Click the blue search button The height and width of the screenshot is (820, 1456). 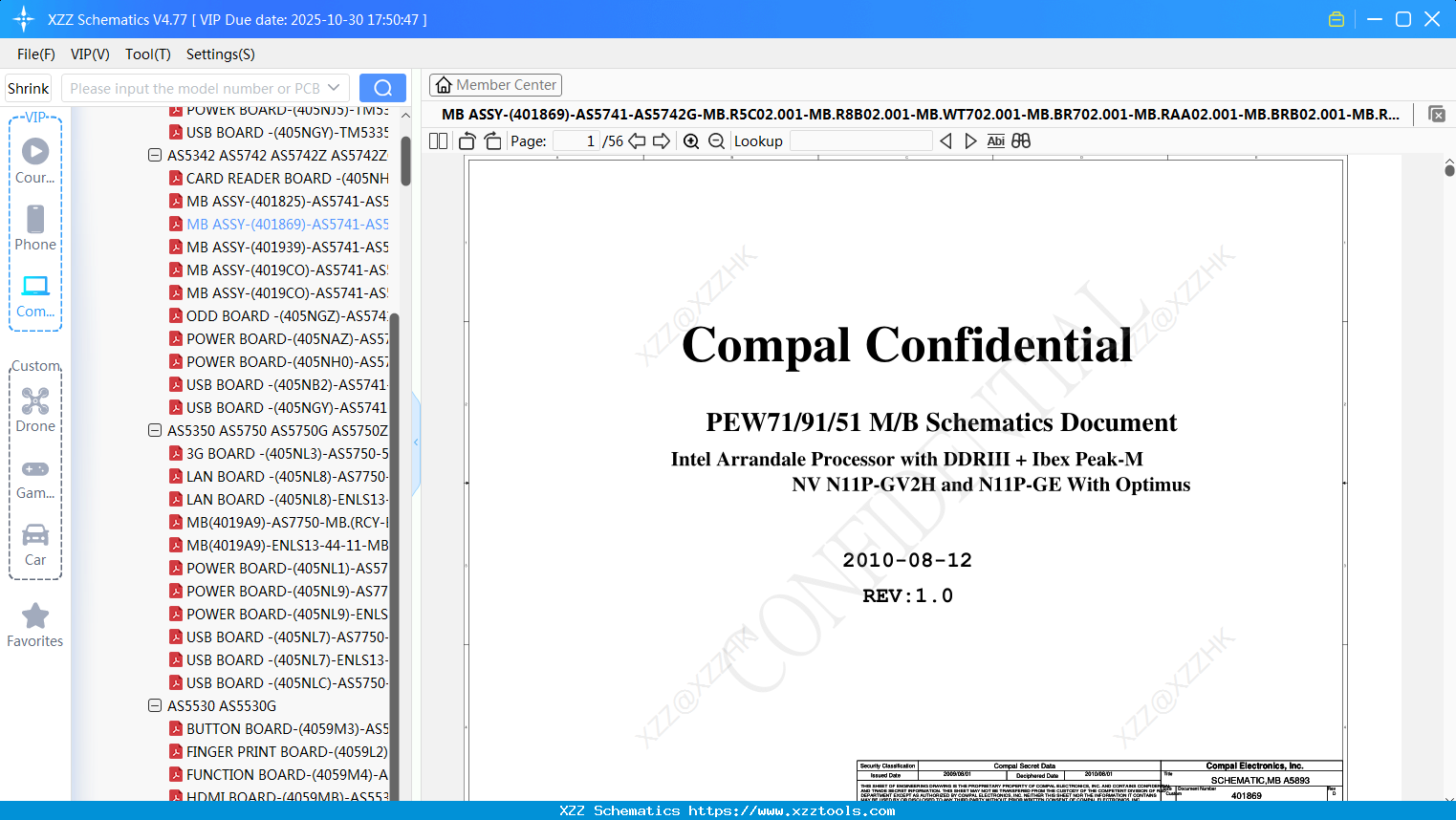[x=382, y=88]
